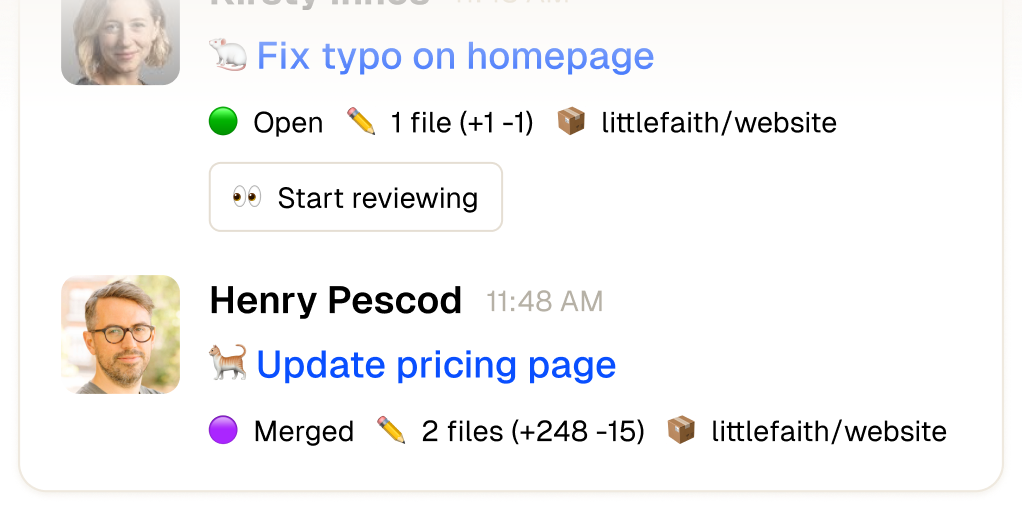Open the Fix typo on homepage link
The width and height of the screenshot is (1022, 516).
point(455,56)
